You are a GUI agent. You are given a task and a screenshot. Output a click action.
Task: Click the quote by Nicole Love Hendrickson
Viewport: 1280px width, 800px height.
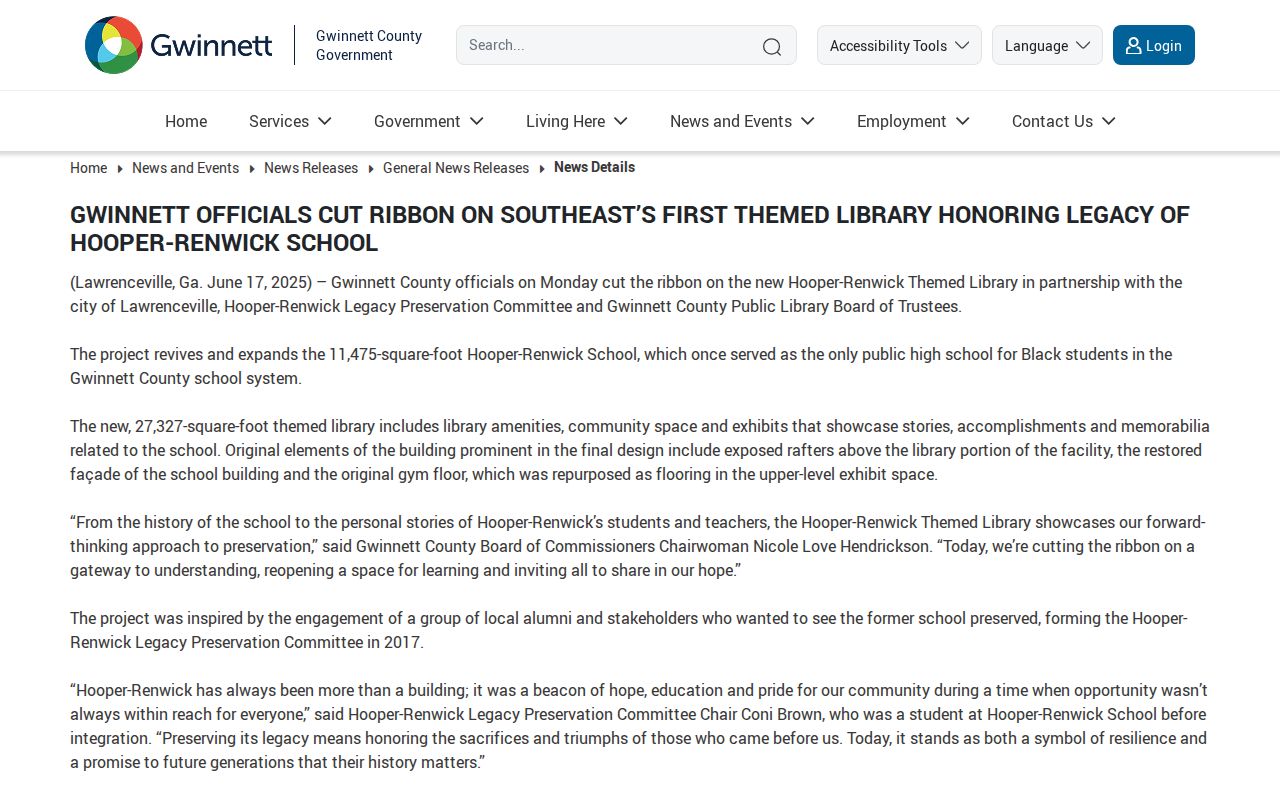coord(638,546)
